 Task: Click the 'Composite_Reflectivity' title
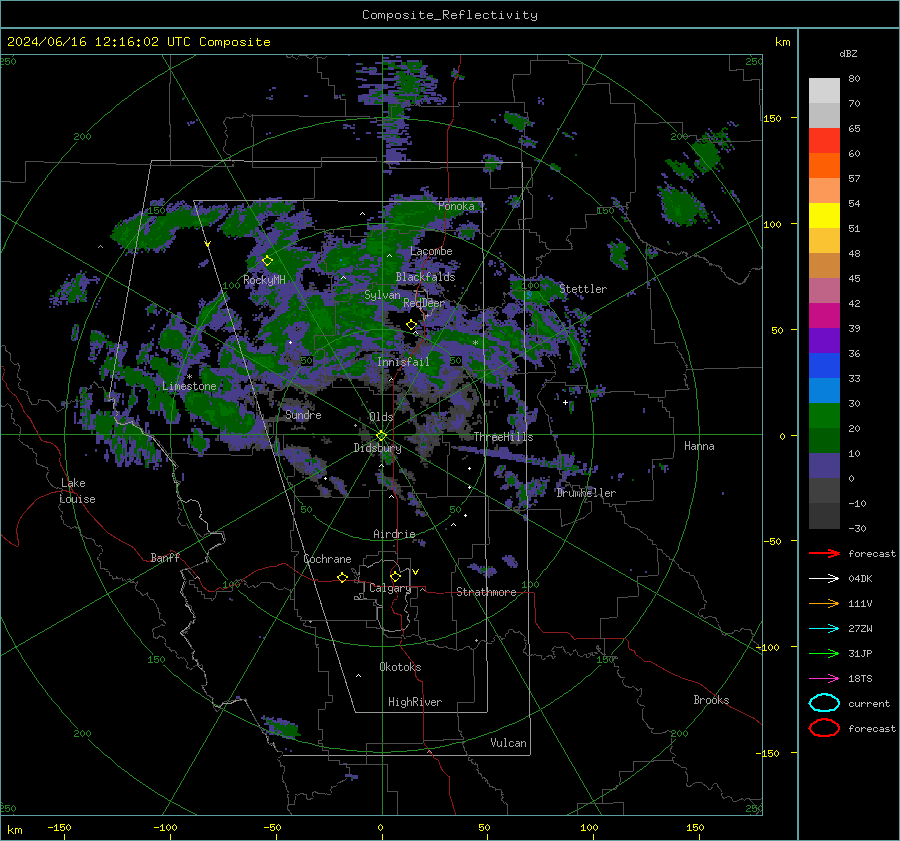pyautogui.click(x=450, y=15)
